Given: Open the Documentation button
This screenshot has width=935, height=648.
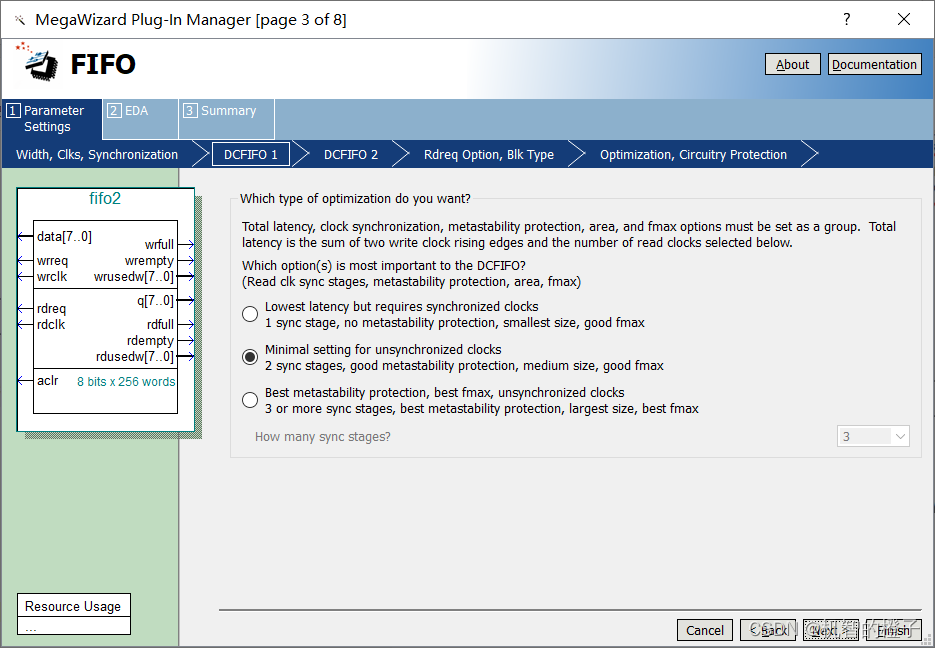Looking at the screenshot, I should pyautogui.click(x=874, y=64).
